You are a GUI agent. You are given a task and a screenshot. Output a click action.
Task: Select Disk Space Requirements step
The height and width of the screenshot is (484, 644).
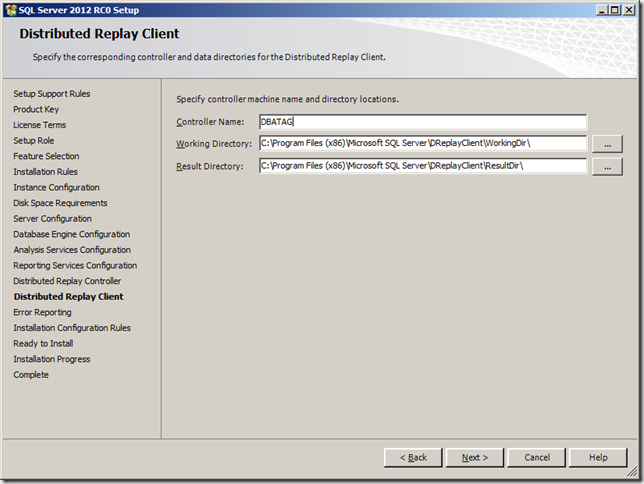coord(60,203)
